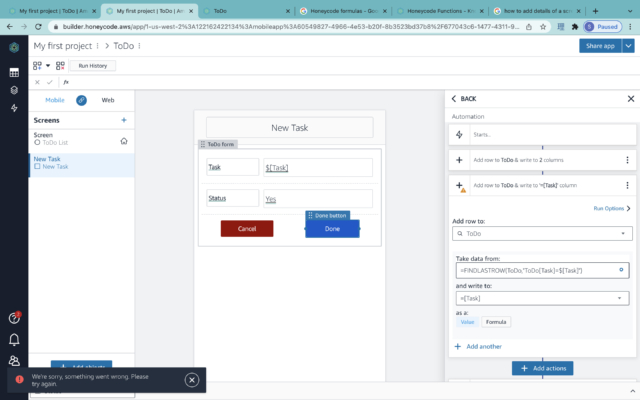640x400 pixels.
Task: Open the 'and write to' =[Task] dropdown
Action: (x=542, y=298)
